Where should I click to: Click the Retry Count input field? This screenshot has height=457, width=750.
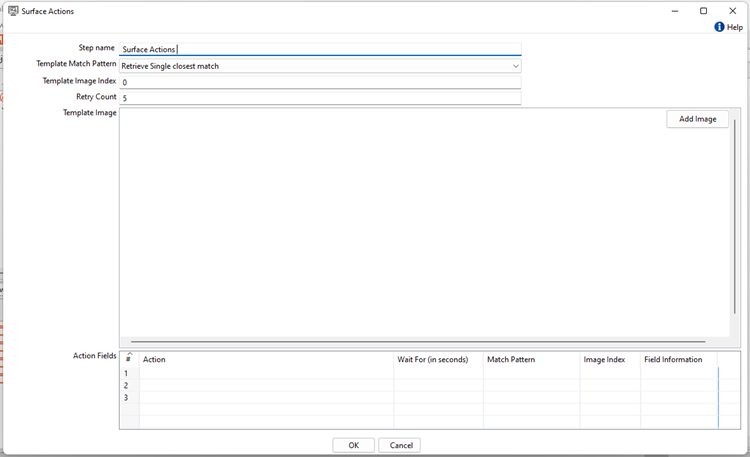coord(320,98)
